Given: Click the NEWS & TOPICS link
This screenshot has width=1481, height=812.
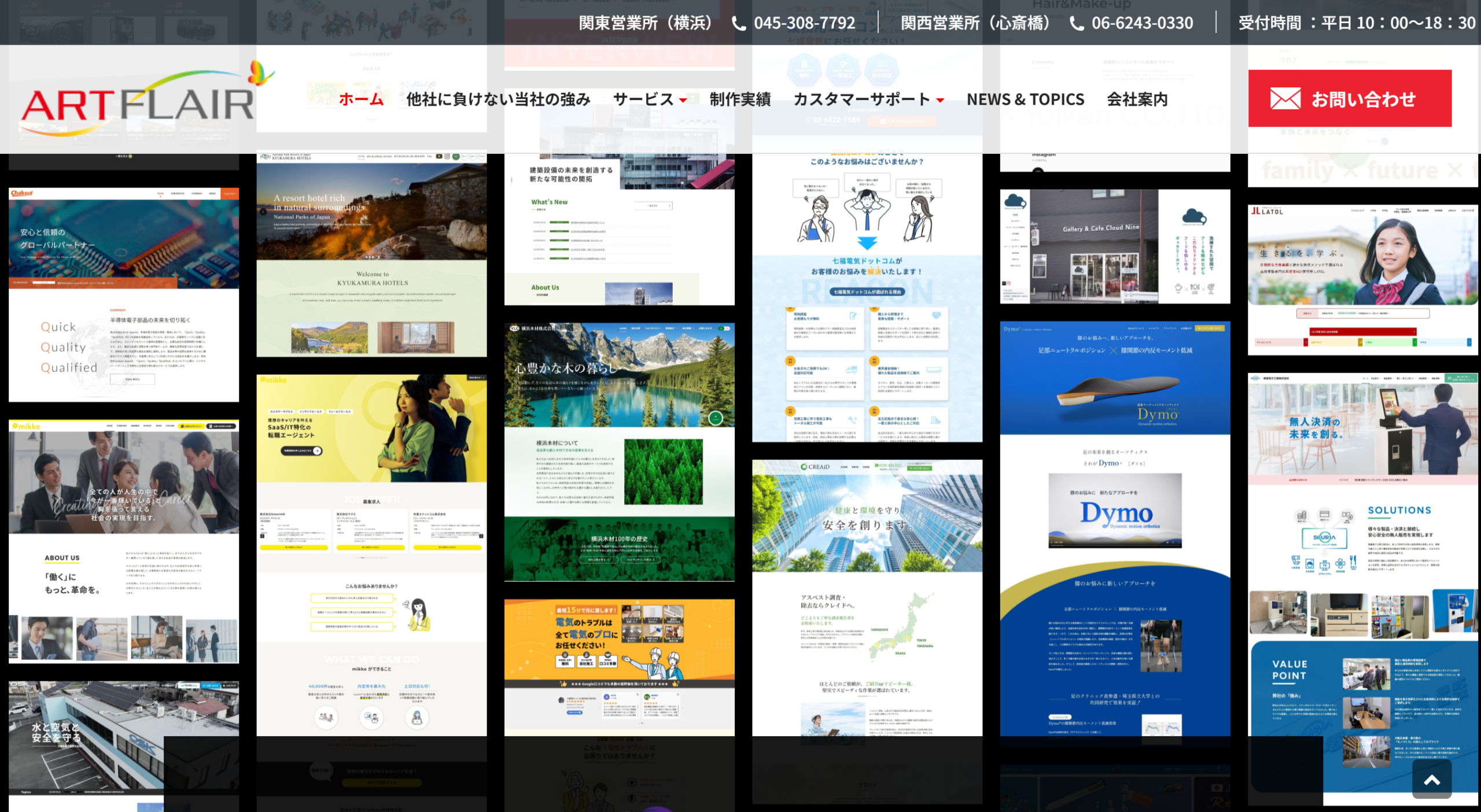Looking at the screenshot, I should pyautogui.click(x=1025, y=99).
